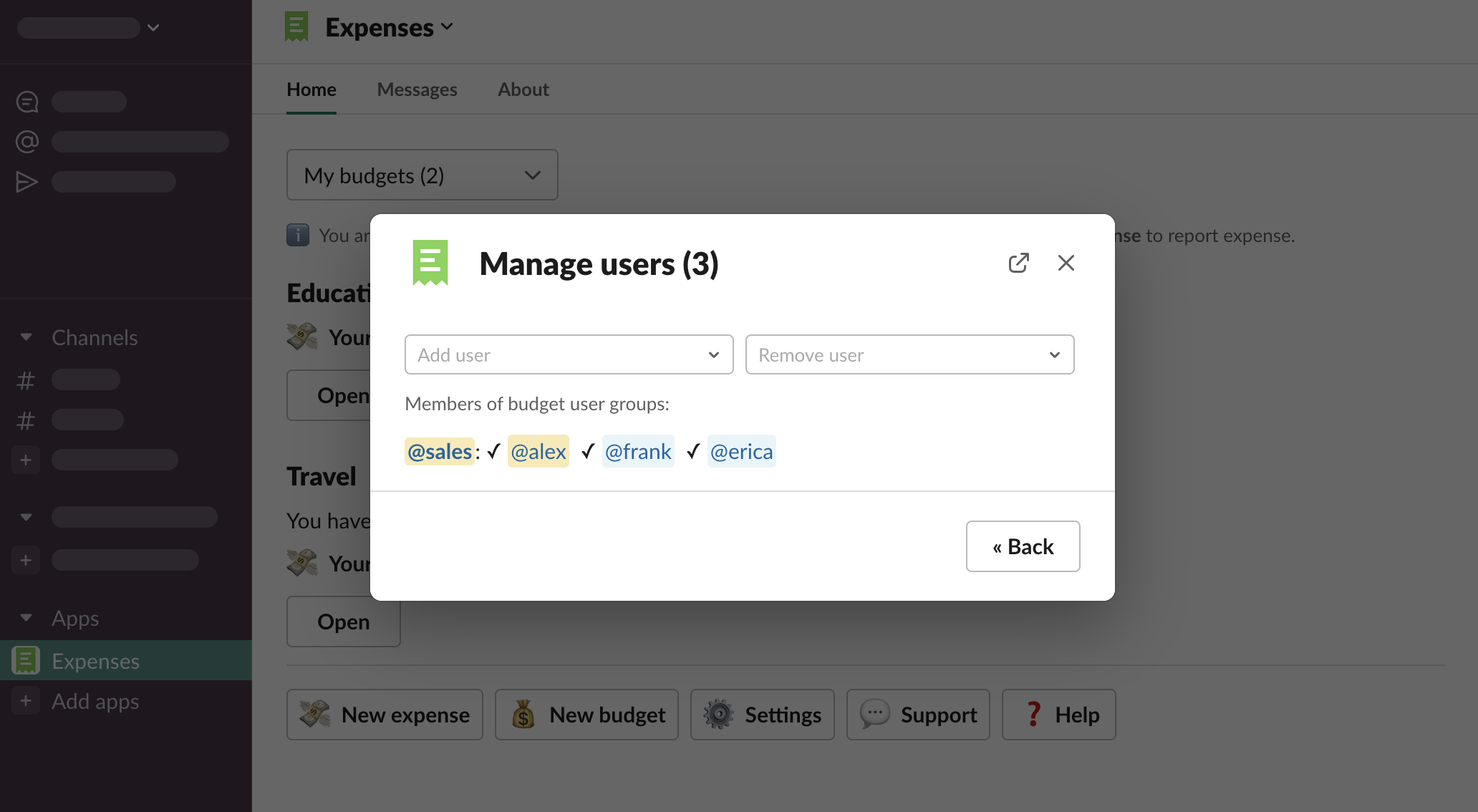Open the Remove user dropdown

coord(909,354)
